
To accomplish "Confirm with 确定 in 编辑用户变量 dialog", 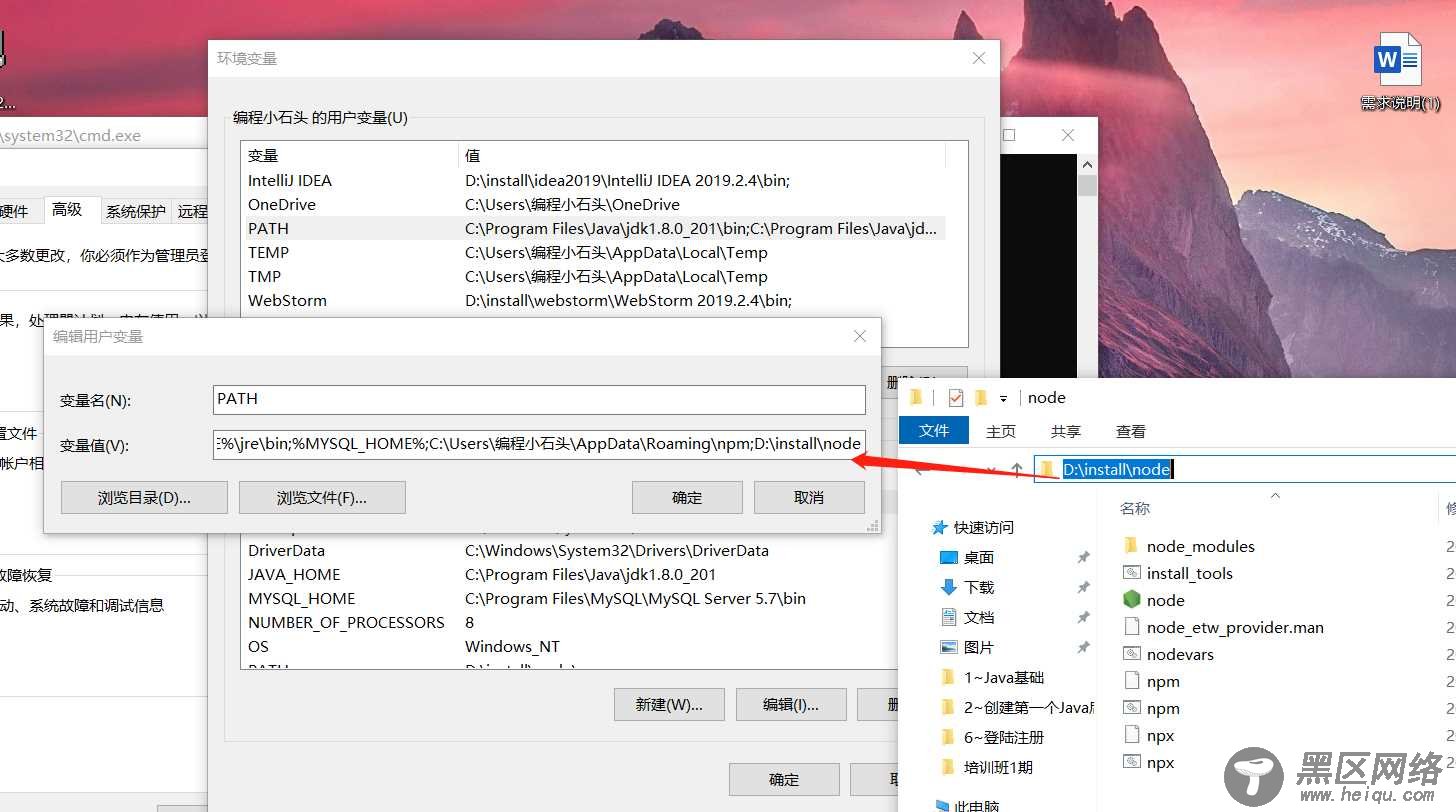I will 687,497.
